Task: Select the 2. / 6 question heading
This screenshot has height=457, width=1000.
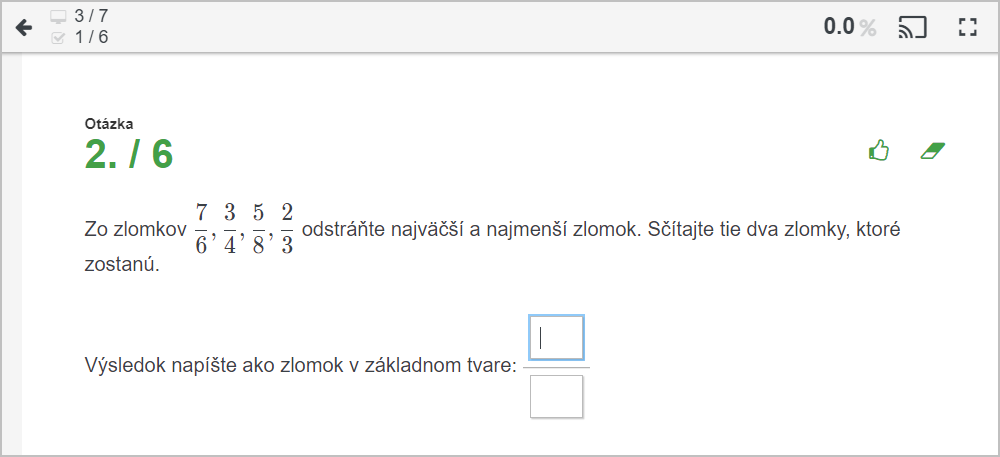Action: 129,154
